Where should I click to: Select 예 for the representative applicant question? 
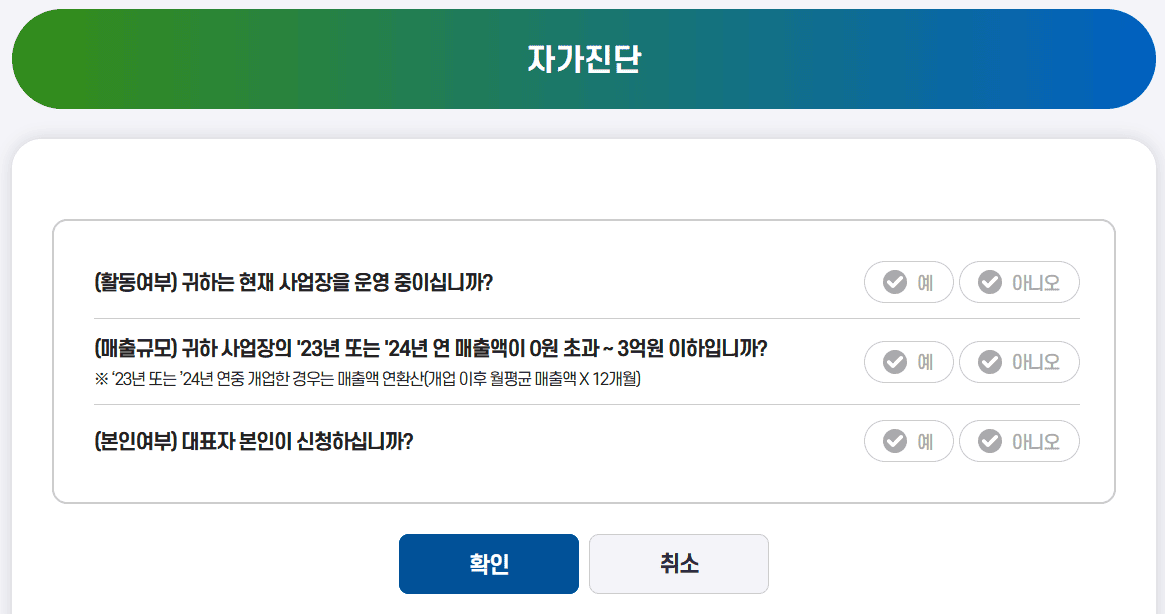pos(908,440)
